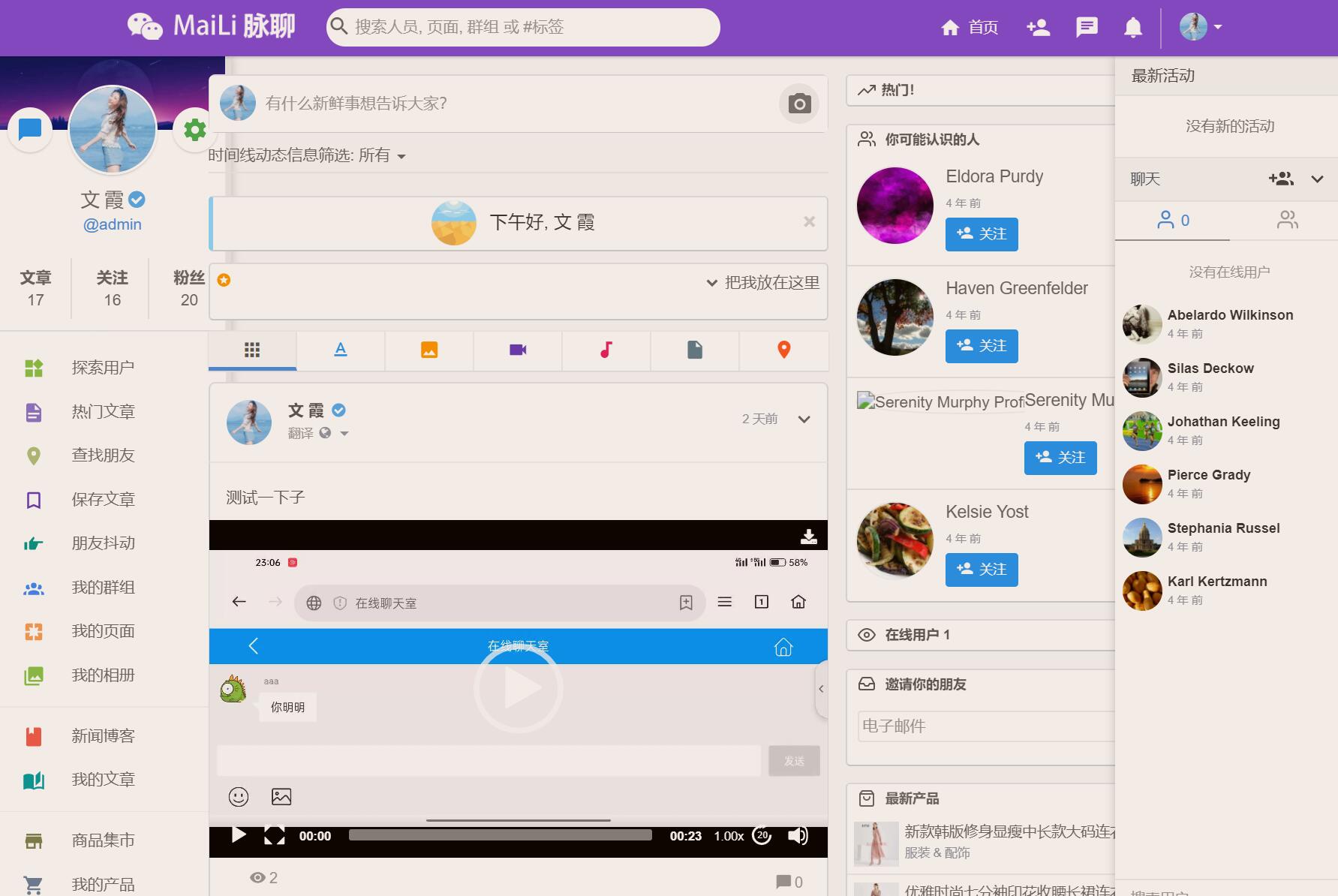
Task: Skip forward 20 seconds in the video
Action: tap(762, 835)
